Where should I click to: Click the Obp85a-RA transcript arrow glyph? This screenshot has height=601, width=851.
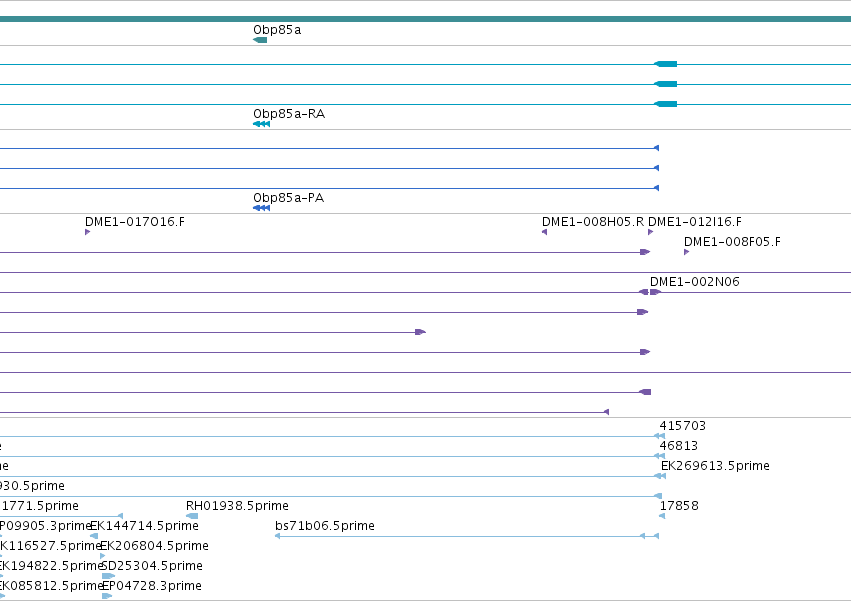point(262,124)
